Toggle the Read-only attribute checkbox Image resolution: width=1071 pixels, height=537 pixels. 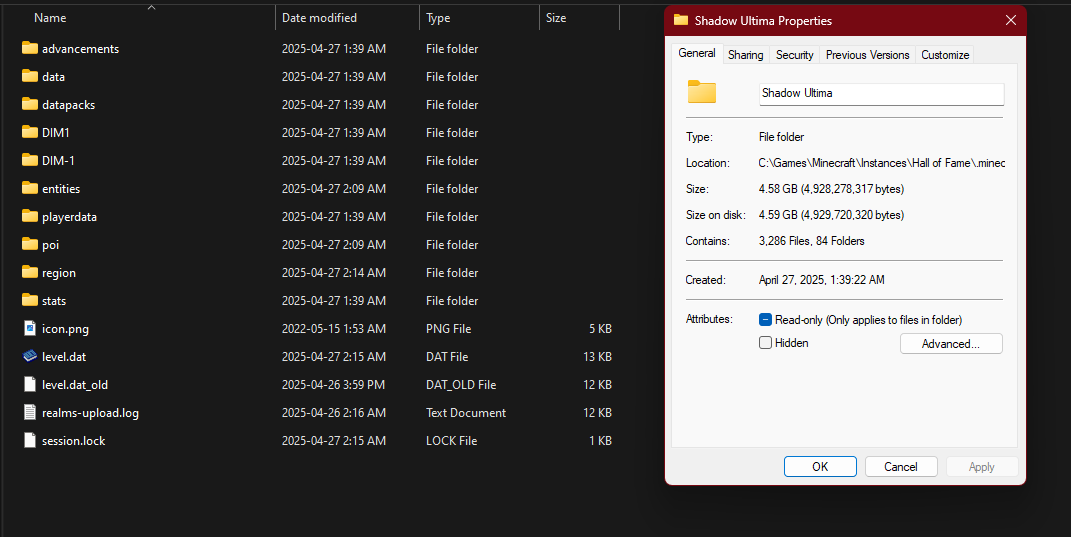(766, 320)
